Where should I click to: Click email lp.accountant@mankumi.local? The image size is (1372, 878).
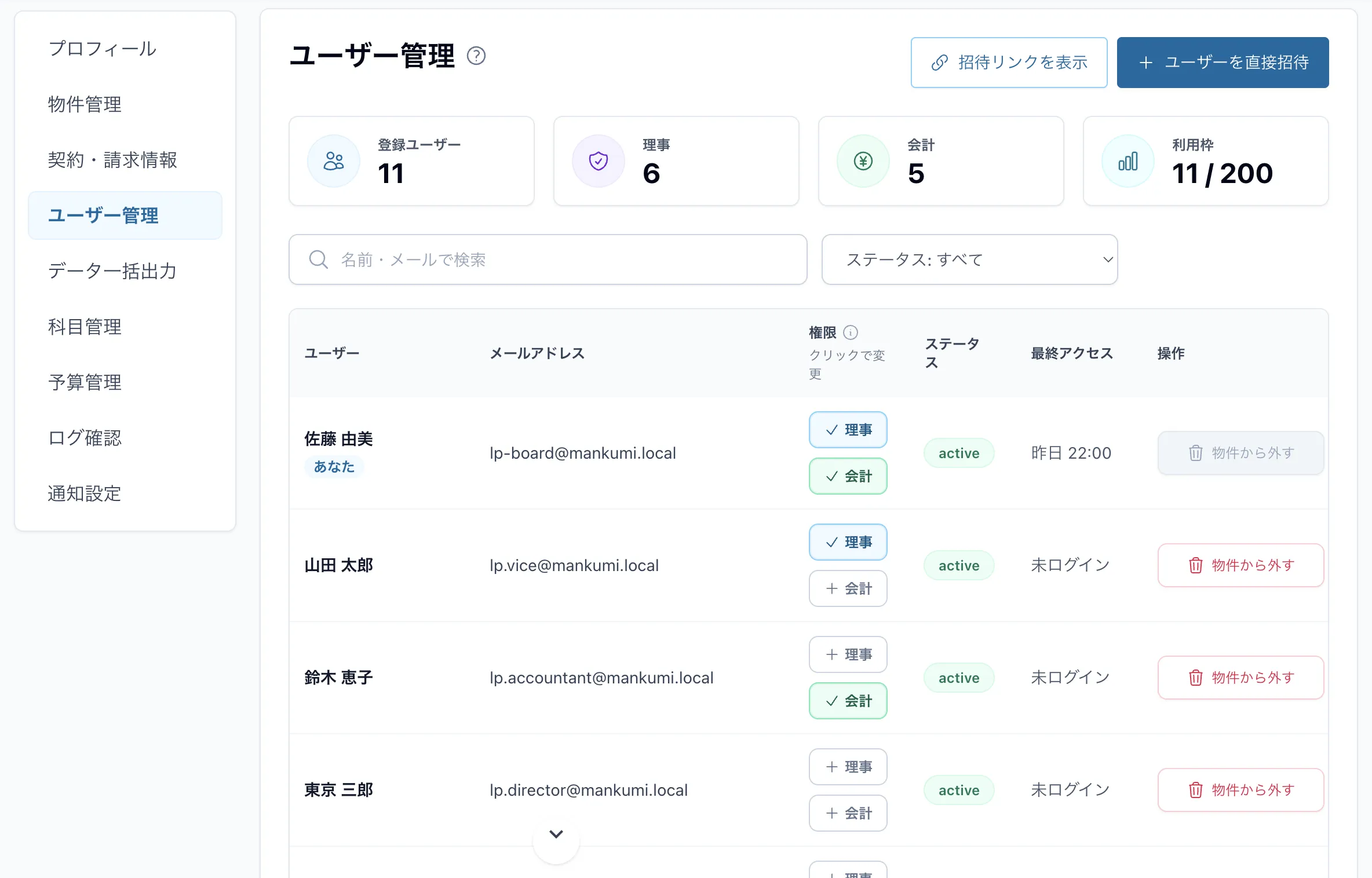coord(601,678)
